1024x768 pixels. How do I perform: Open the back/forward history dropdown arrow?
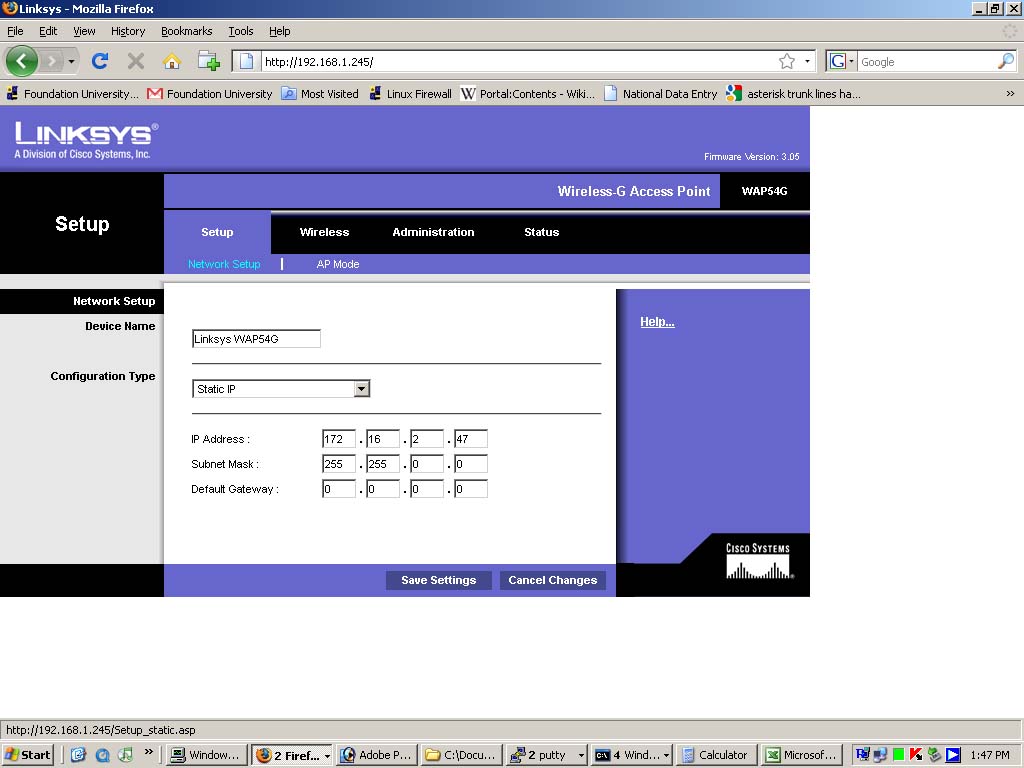[x=71, y=61]
